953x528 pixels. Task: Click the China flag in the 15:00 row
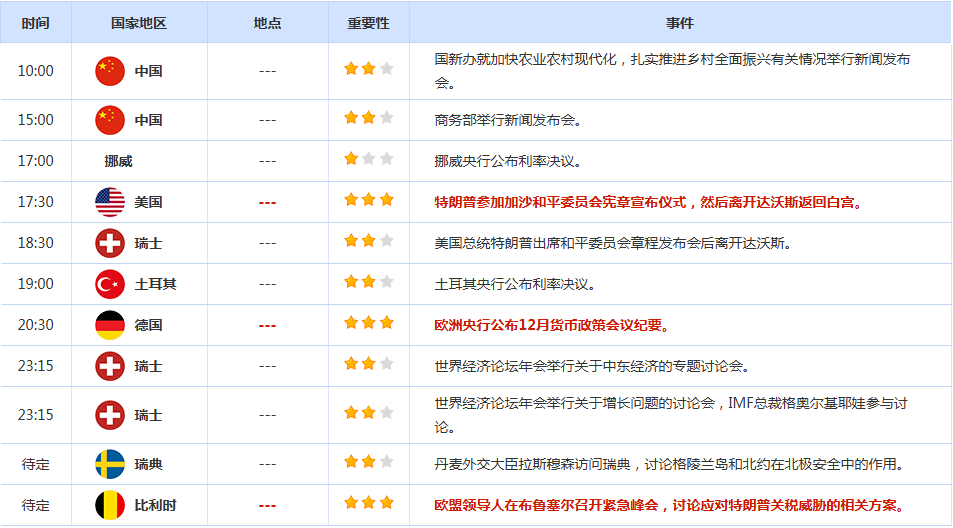(109, 120)
